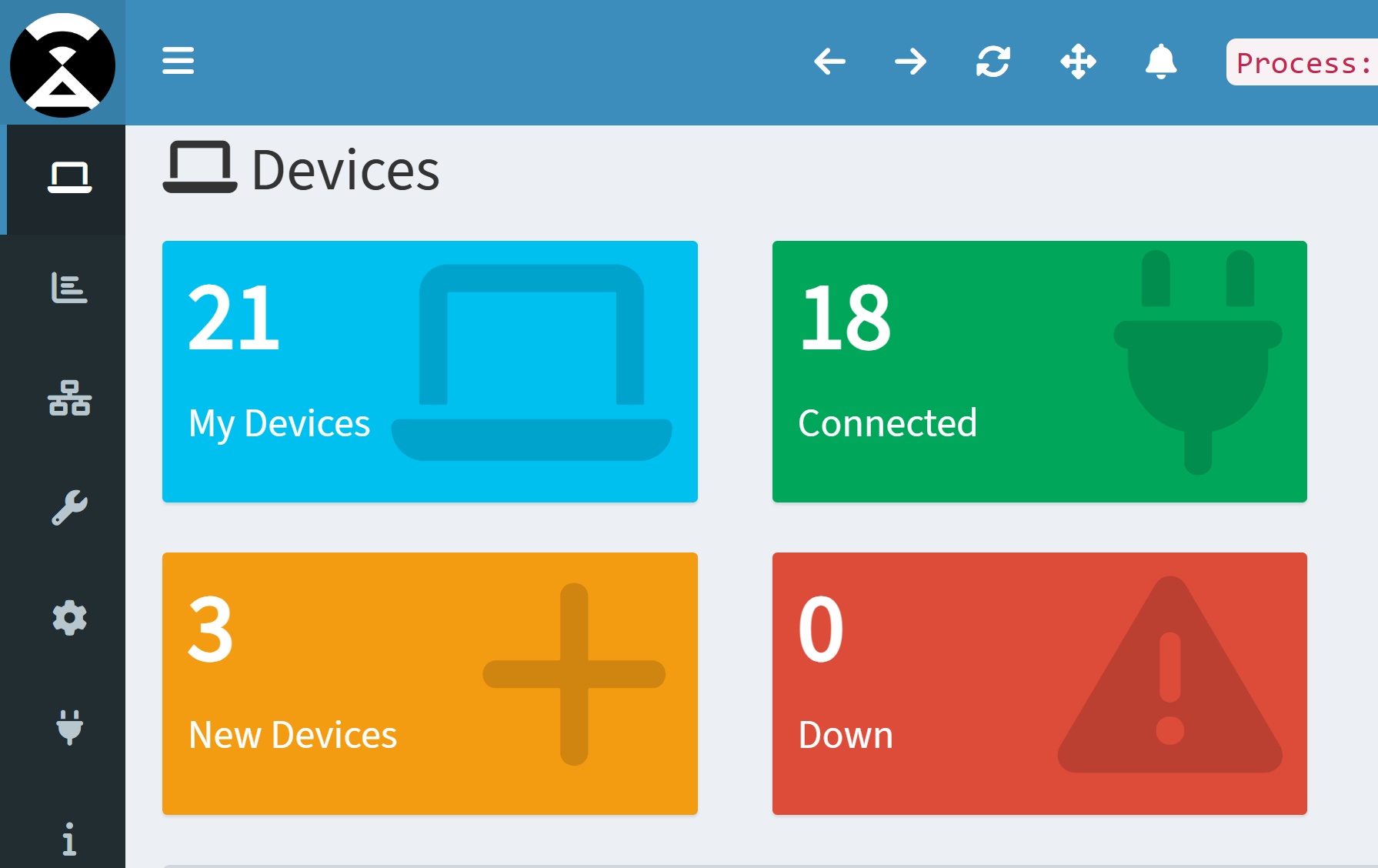Screen dimensions: 1378x868
Task: Open Devices from the sidebar laptop icon
Action: tap(69, 179)
